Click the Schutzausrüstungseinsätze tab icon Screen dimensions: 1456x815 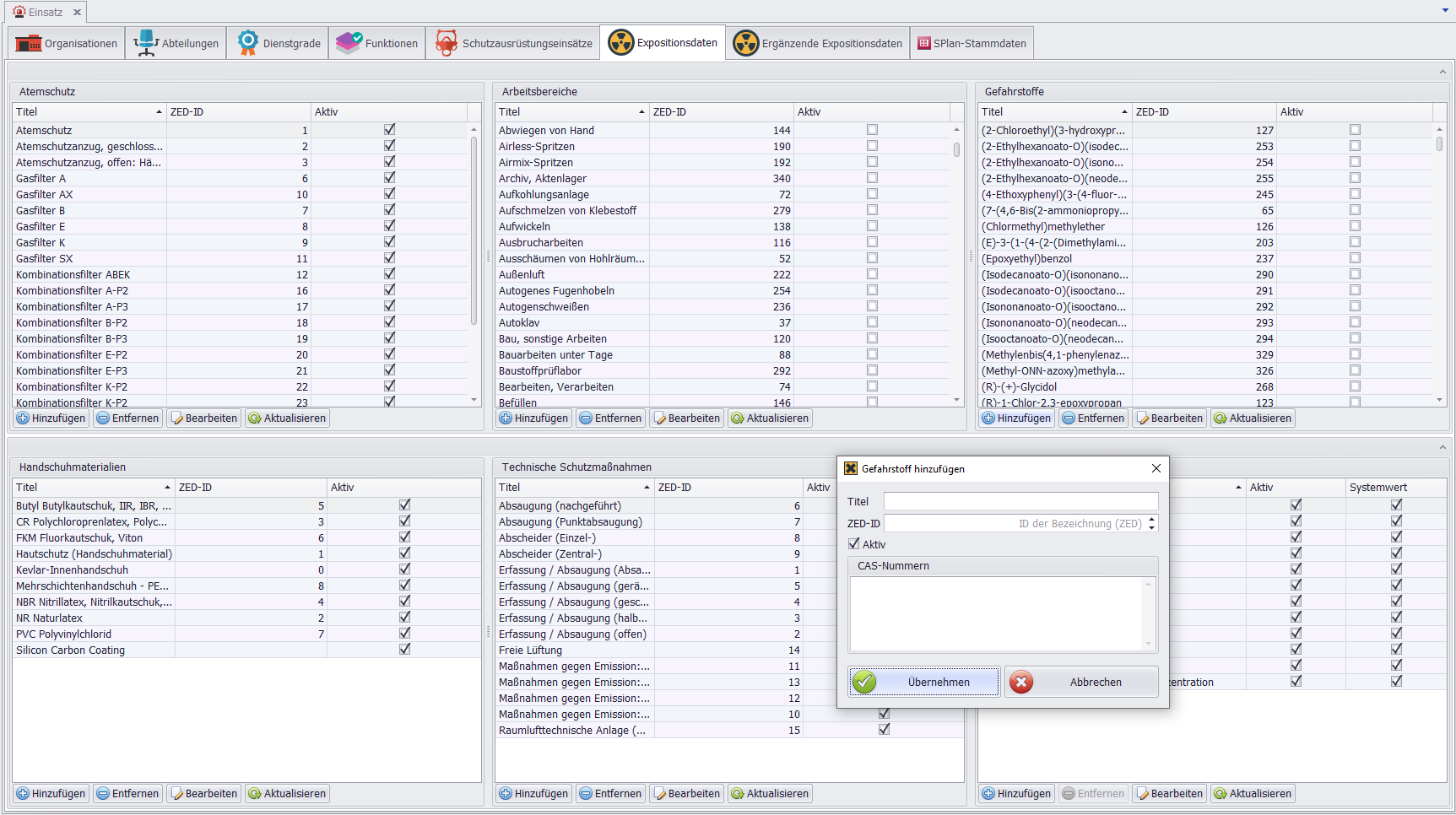pyautogui.click(x=447, y=43)
